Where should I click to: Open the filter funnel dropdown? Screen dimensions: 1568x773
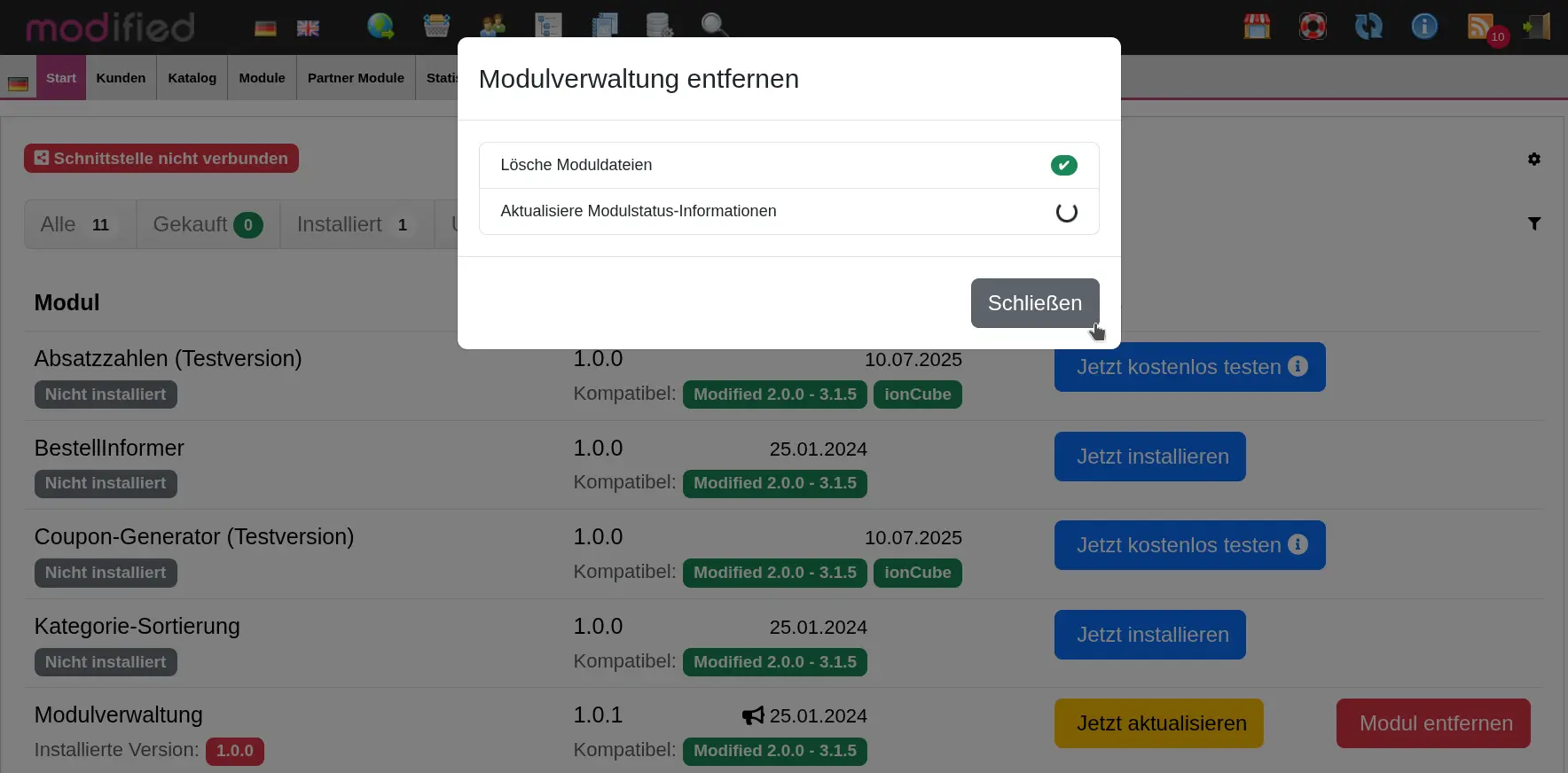point(1534,224)
